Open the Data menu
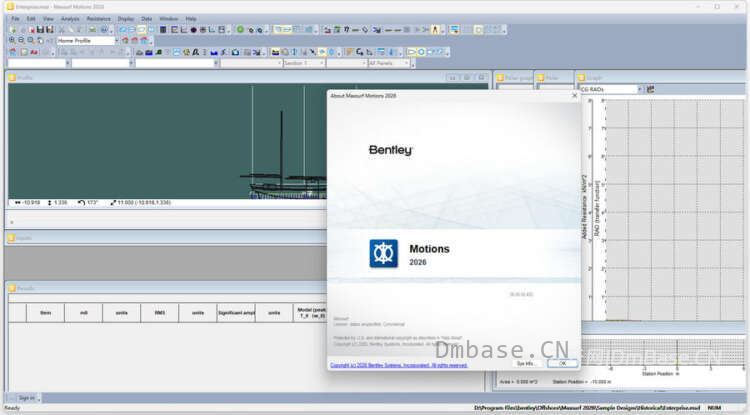This screenshot has width=750, height=415. tap(146, 19)
